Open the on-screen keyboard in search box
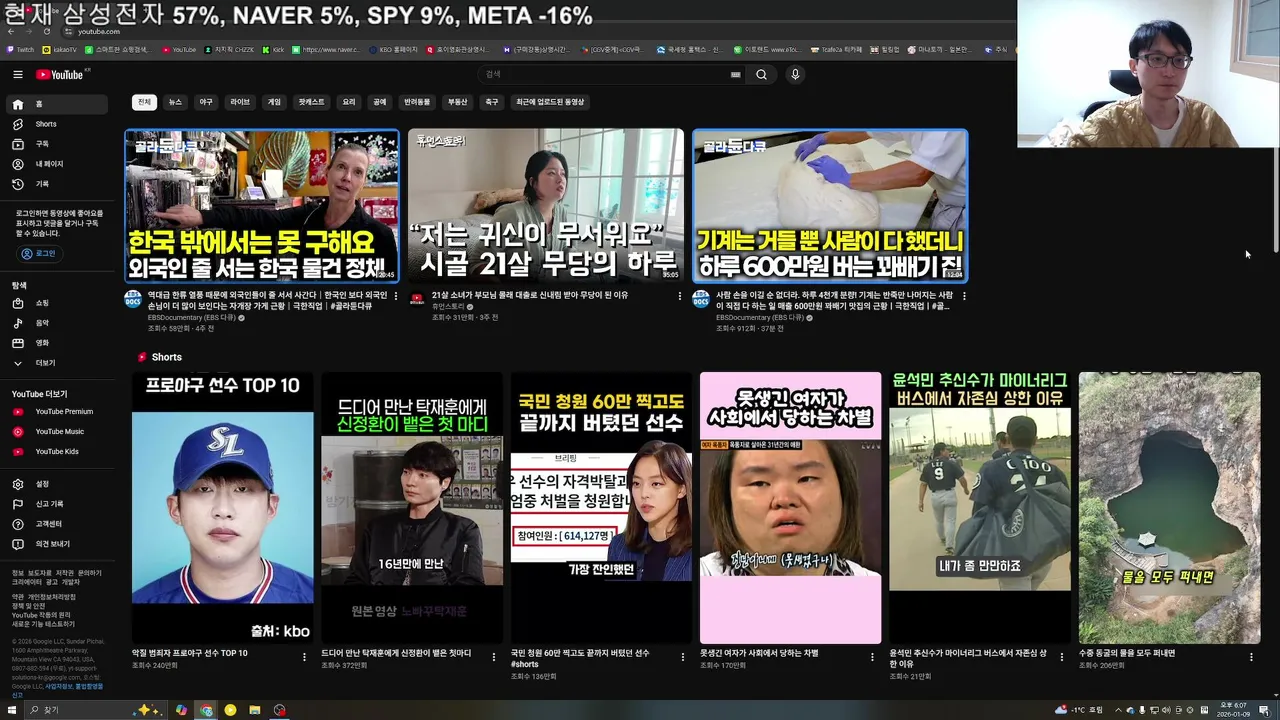Image resolution: width=1280 pixels, height=720 pixels. click(736, 74)
